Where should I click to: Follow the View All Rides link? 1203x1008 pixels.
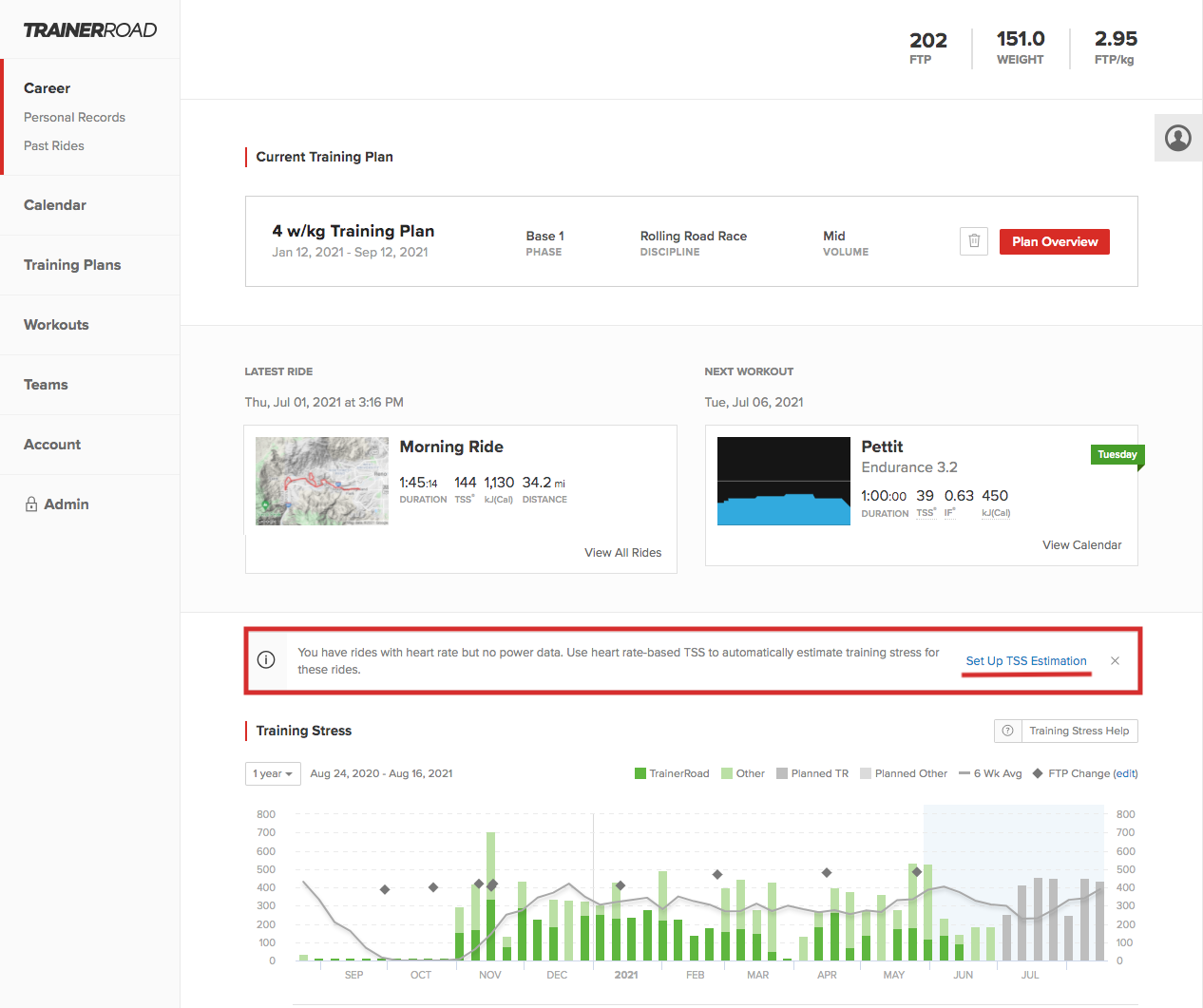[x=623, y=553]
